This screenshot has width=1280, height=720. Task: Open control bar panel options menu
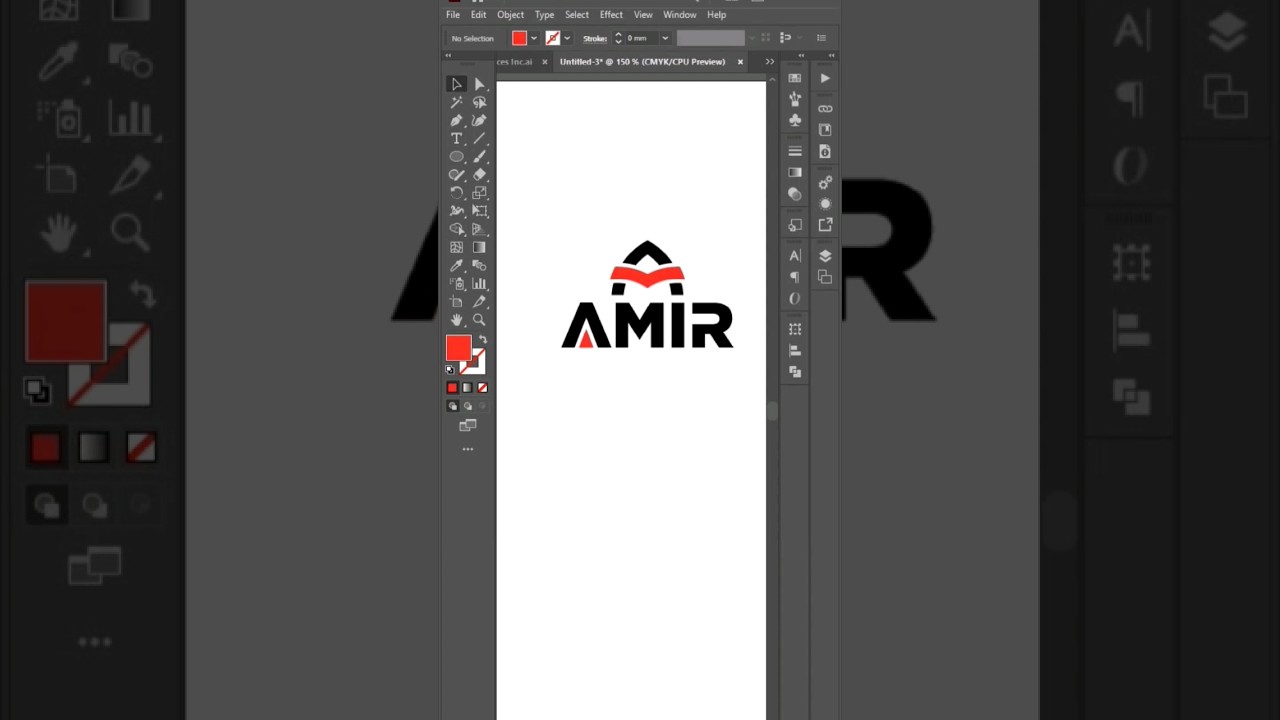[x=821, y=38]
